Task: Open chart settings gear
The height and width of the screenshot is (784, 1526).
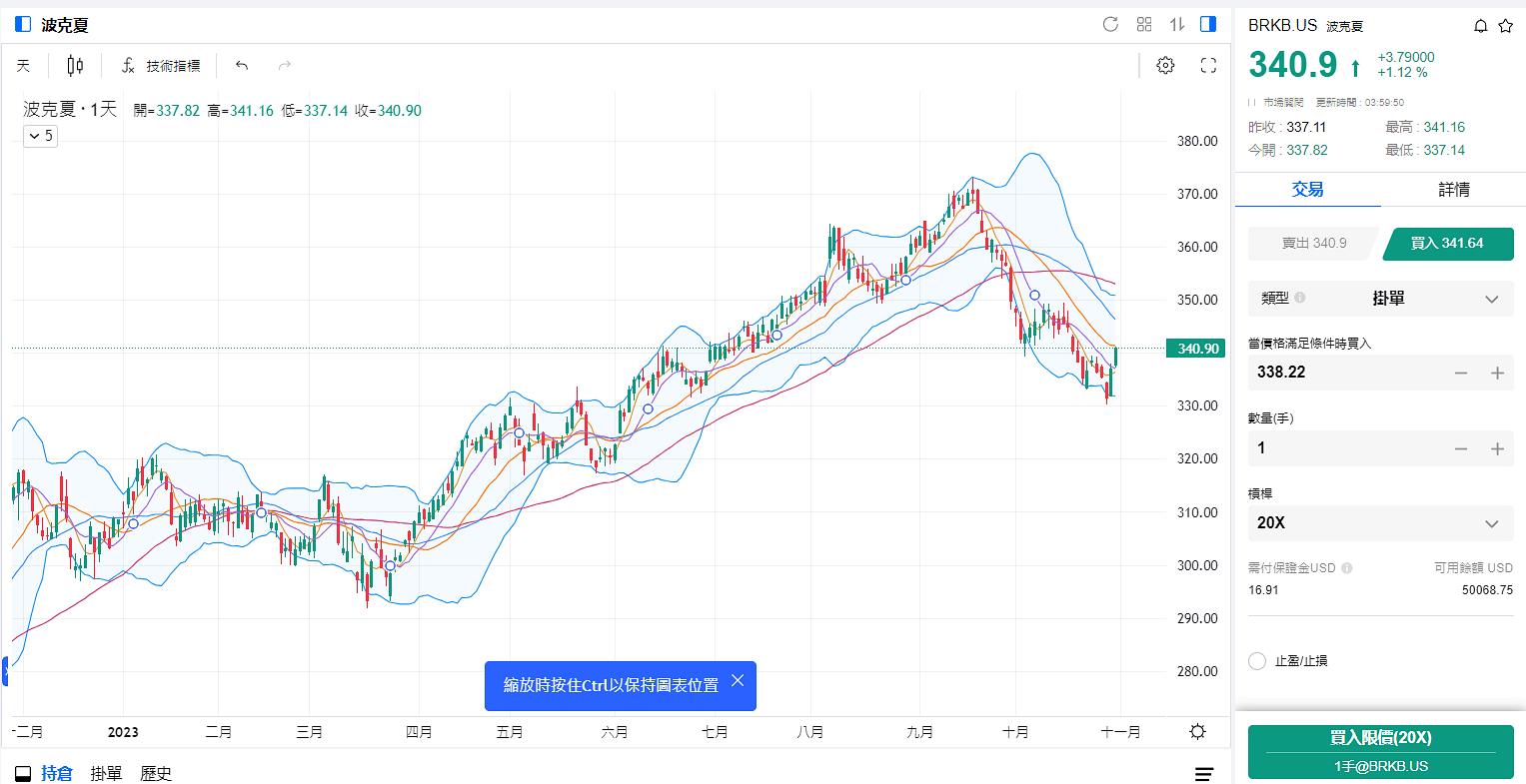Action: [1165, 66]
